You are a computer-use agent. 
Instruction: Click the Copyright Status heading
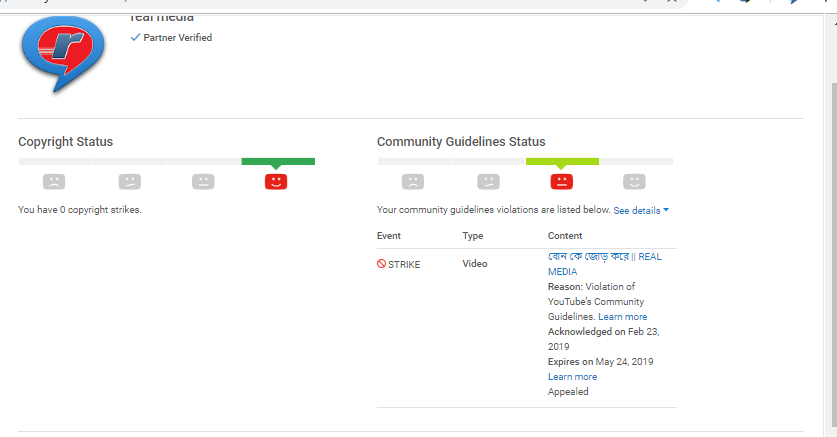[x=66, y=141]
